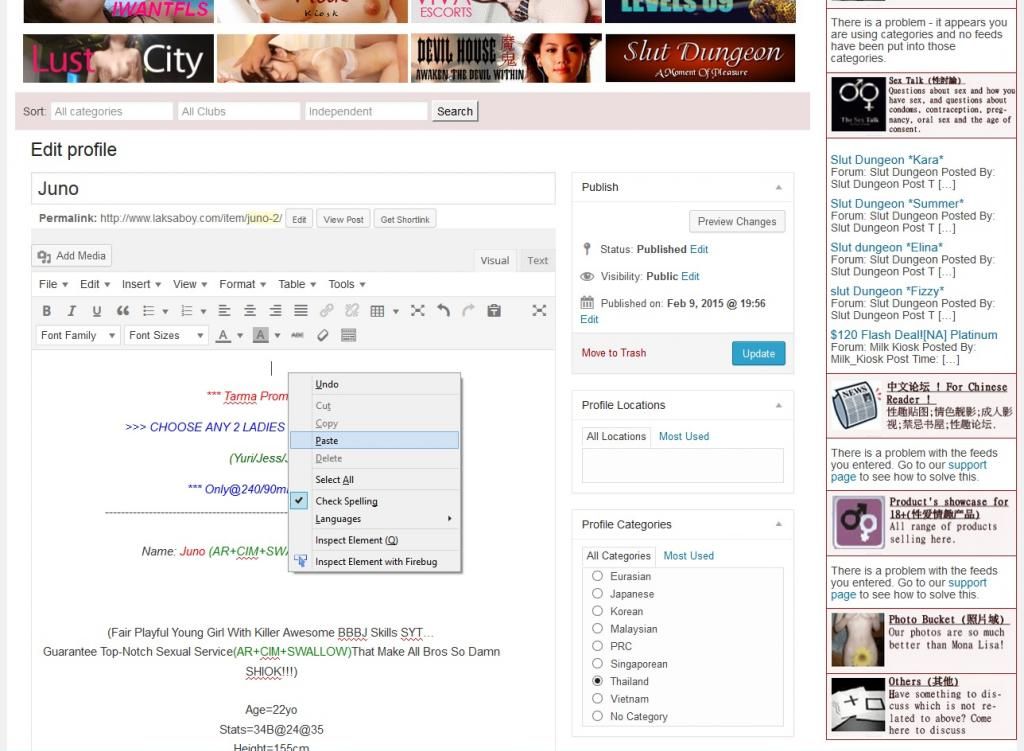Click the undo arrow icon
Screen dimensions: 1024x751
(443, 311)
